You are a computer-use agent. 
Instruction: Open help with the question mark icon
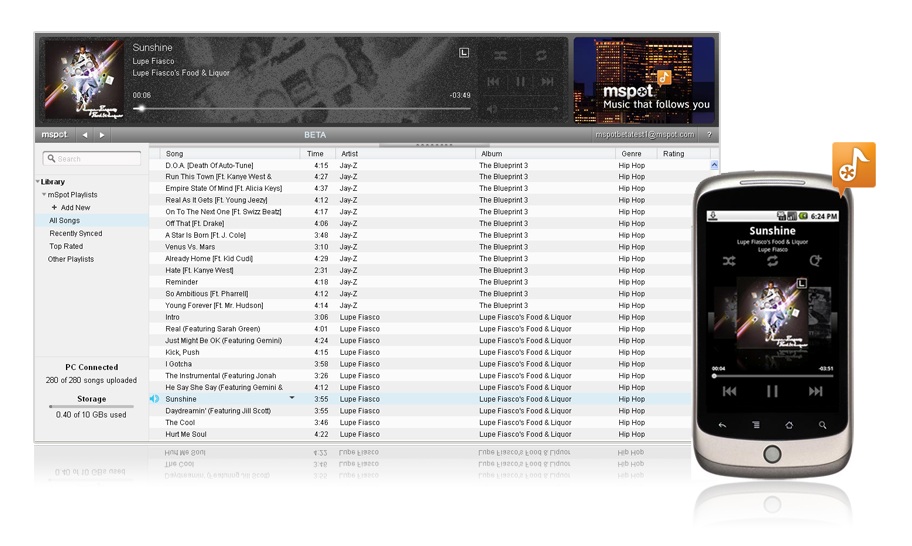point(709,135)
